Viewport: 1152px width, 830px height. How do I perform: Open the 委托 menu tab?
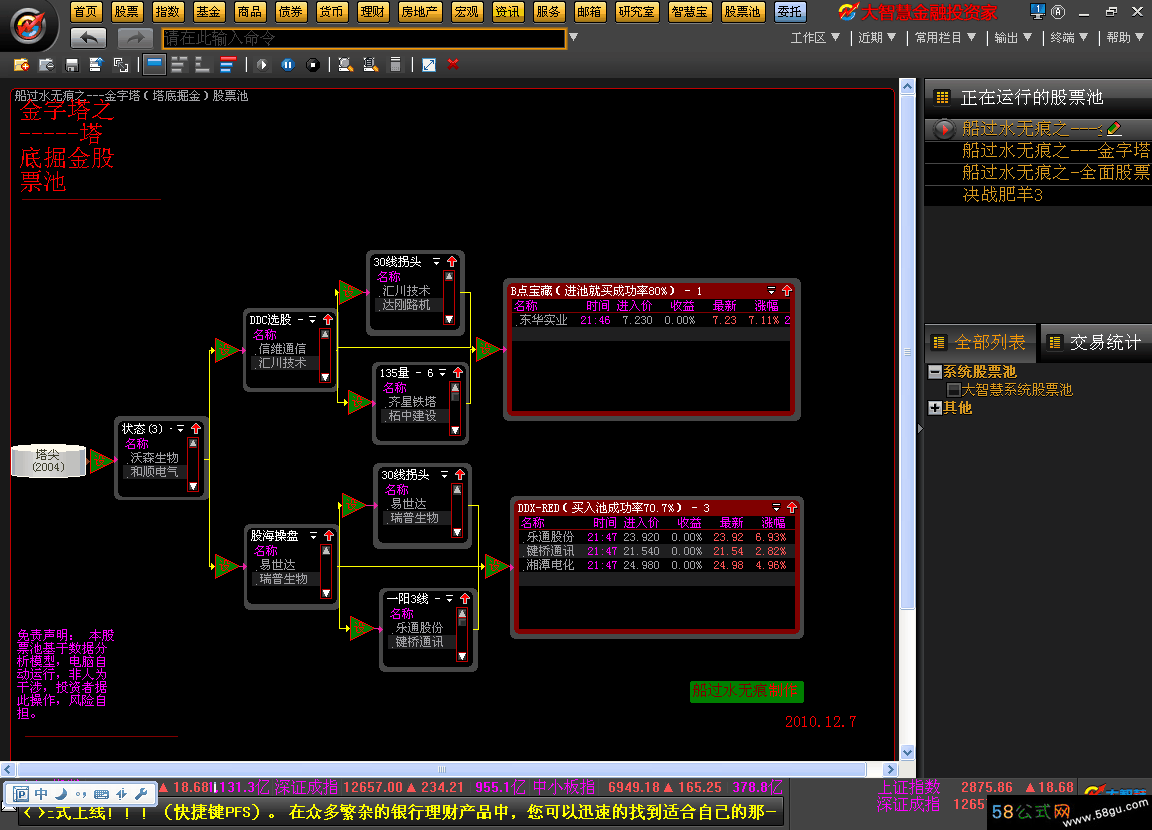coord(790,12)
